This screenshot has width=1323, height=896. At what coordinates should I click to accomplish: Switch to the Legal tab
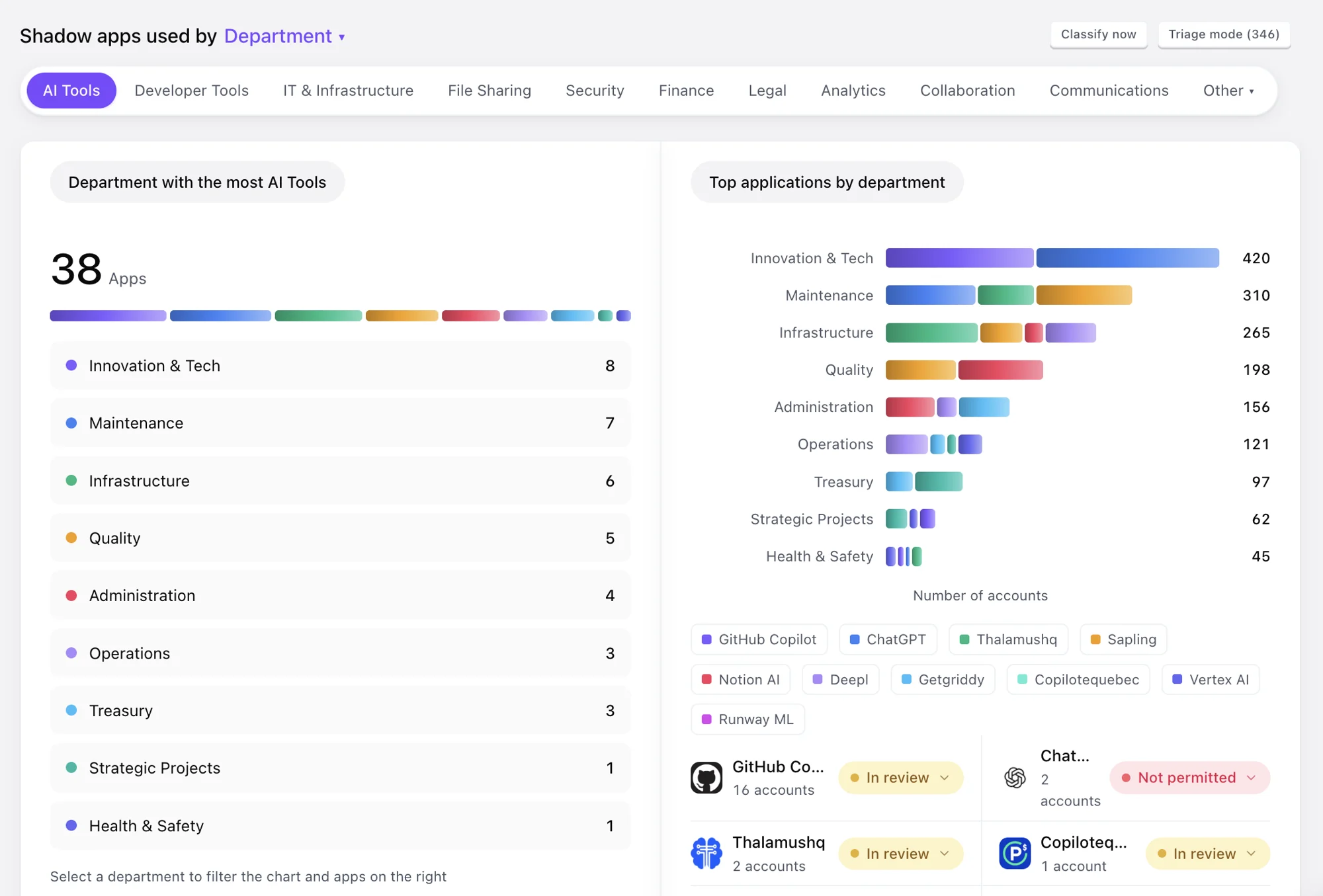767,91
